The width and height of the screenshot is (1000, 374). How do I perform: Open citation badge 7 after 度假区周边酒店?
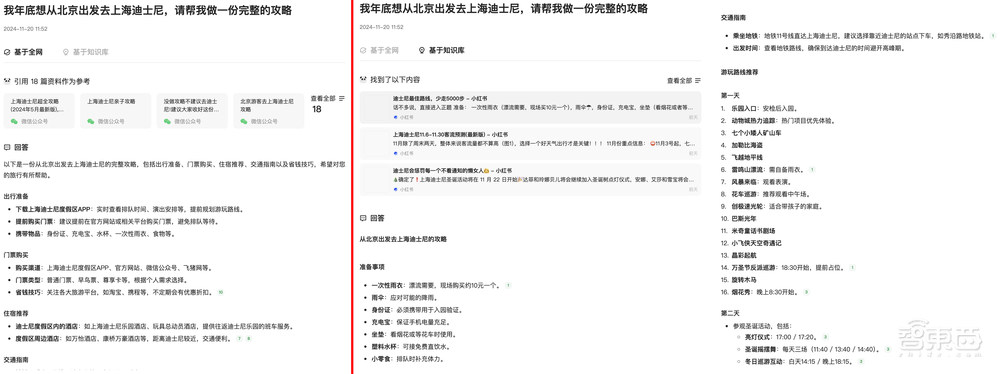[x=240, y=338]
